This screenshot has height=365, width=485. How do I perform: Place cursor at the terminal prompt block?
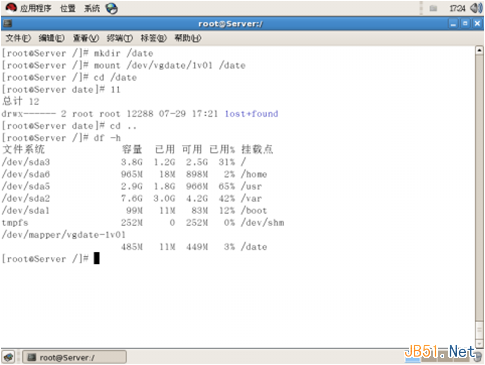97,258
